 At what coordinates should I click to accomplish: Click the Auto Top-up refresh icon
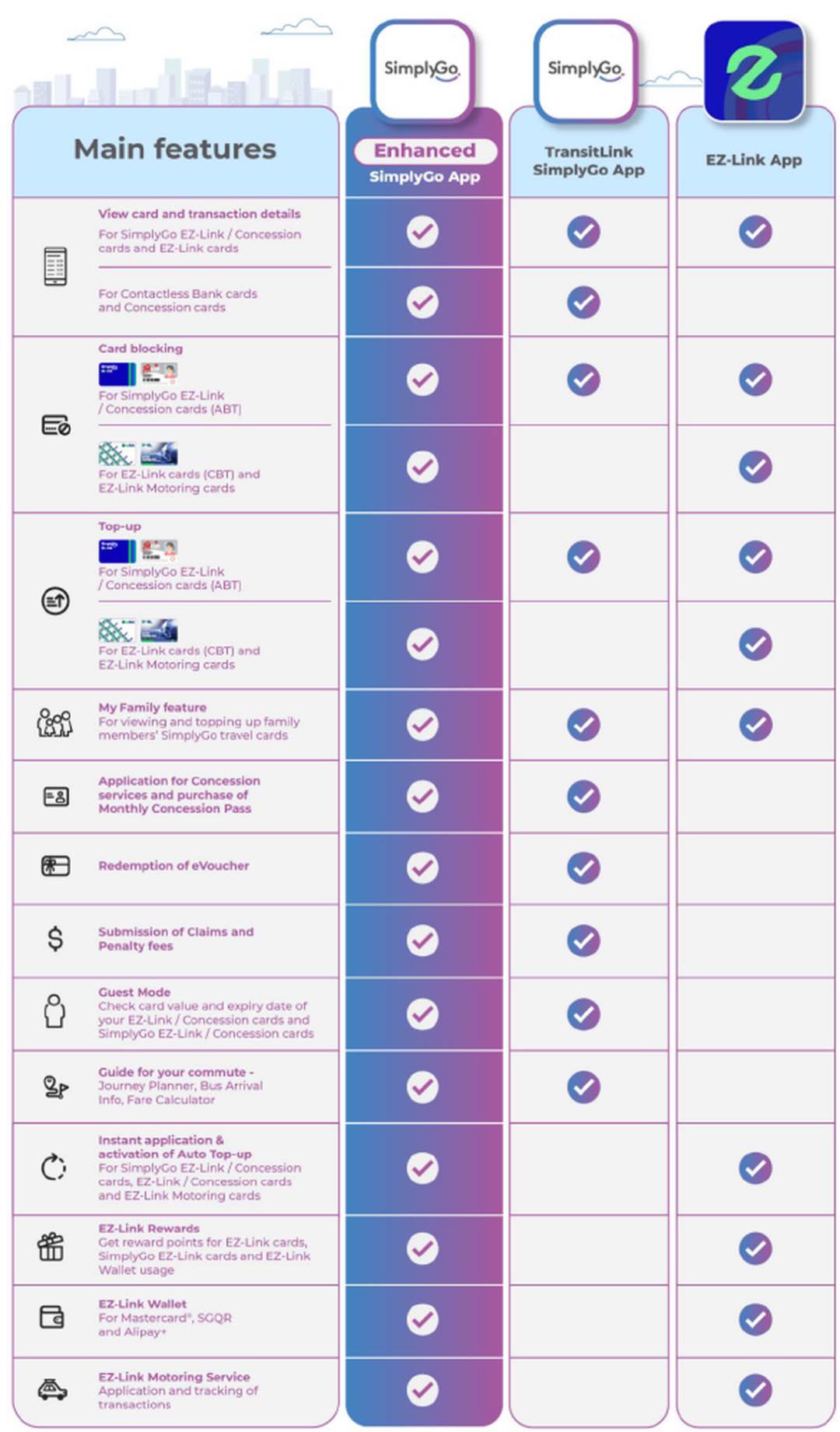point(53,1167)
